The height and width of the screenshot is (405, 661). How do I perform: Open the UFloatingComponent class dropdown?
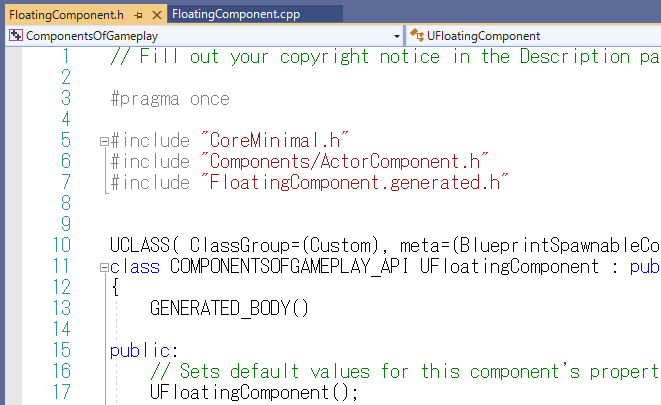click(535, 36)
